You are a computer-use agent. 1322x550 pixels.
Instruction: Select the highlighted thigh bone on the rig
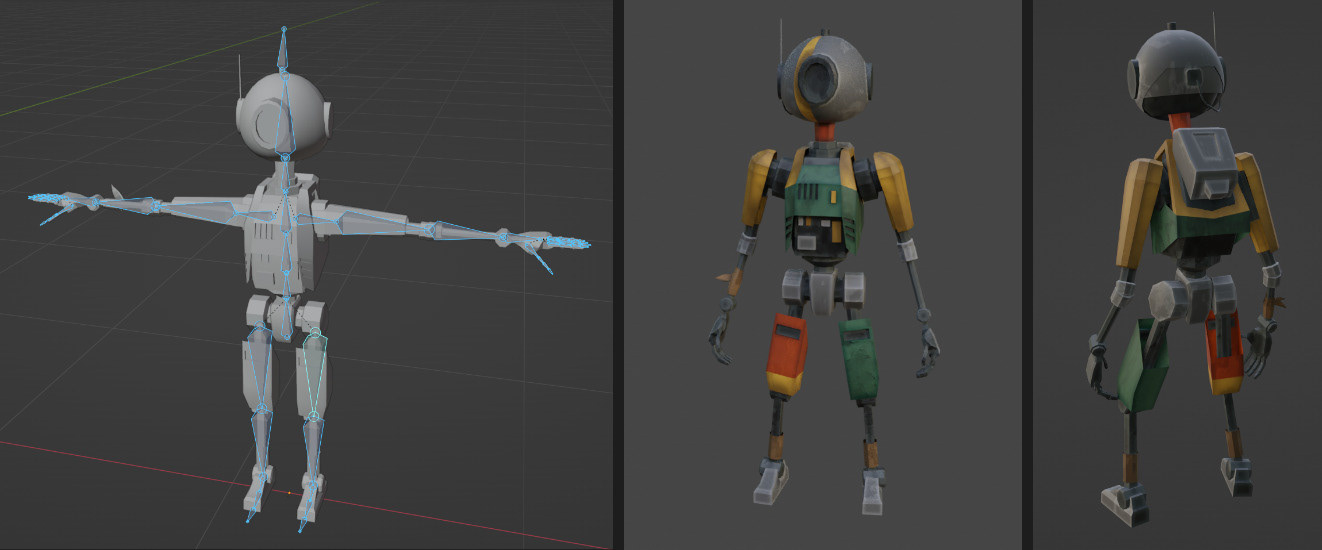click(315, 374)
